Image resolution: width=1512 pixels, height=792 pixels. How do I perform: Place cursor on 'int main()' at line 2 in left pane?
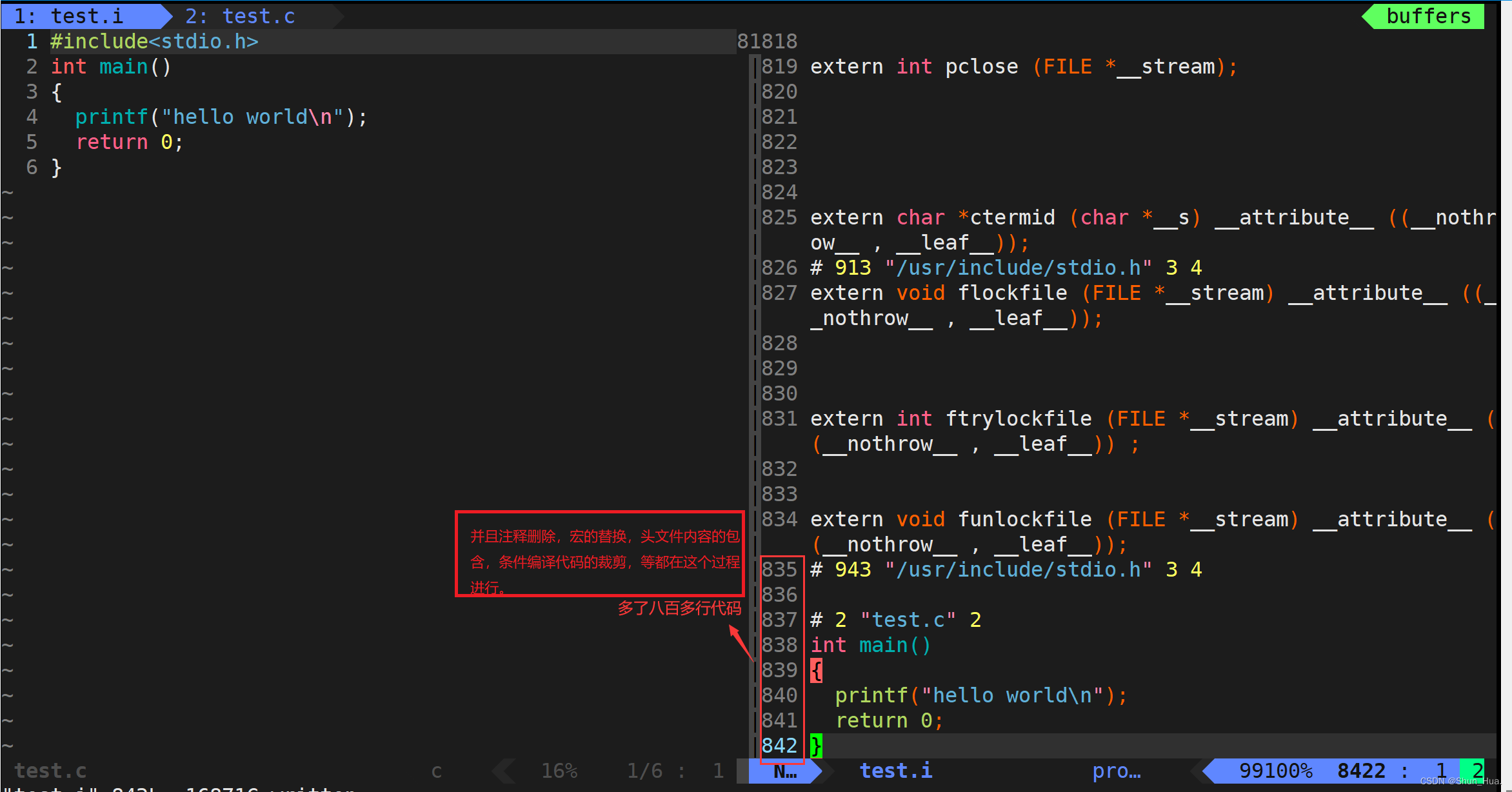111,66
